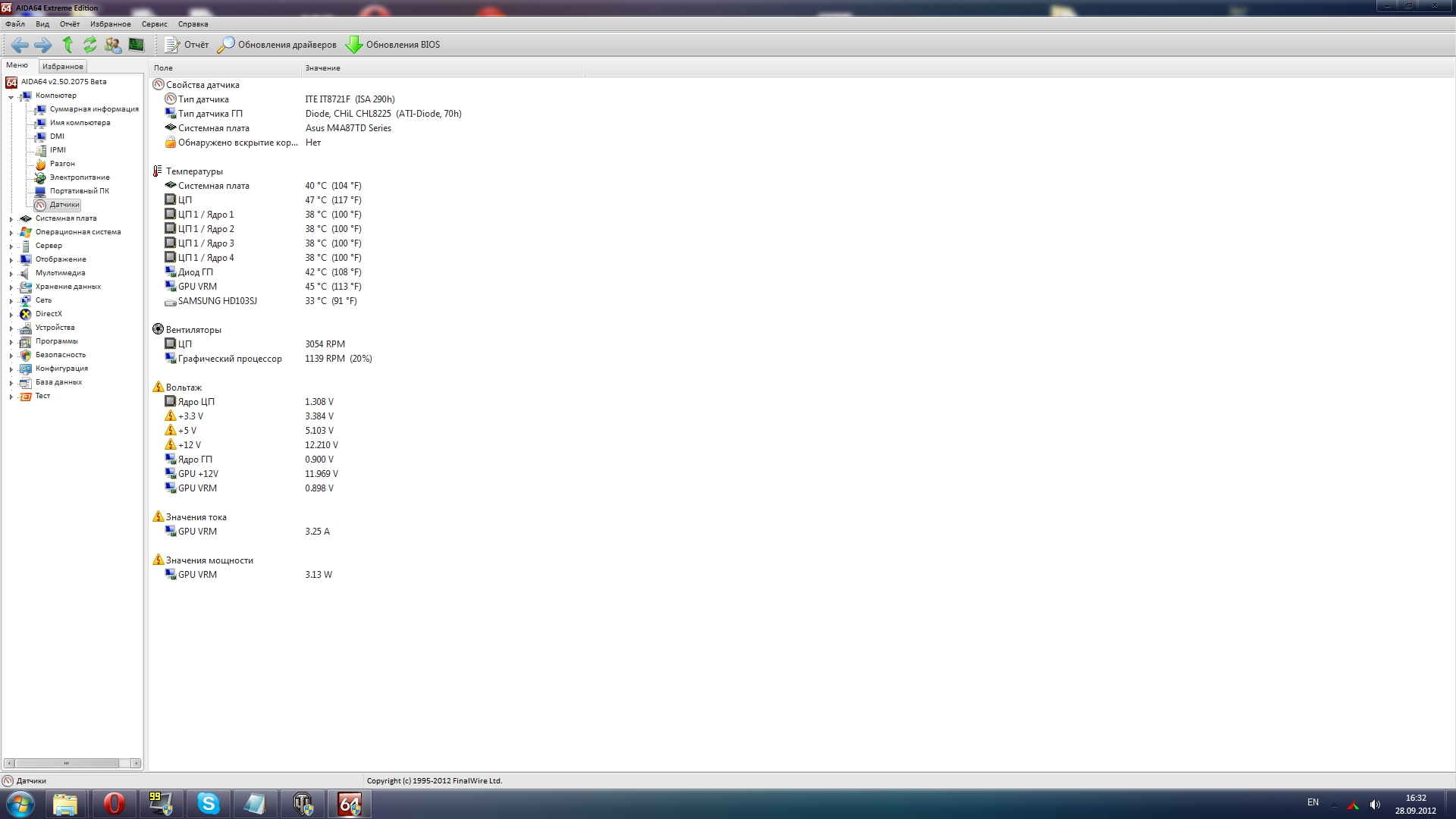Select Электропитание tree item

pos(79,177)
